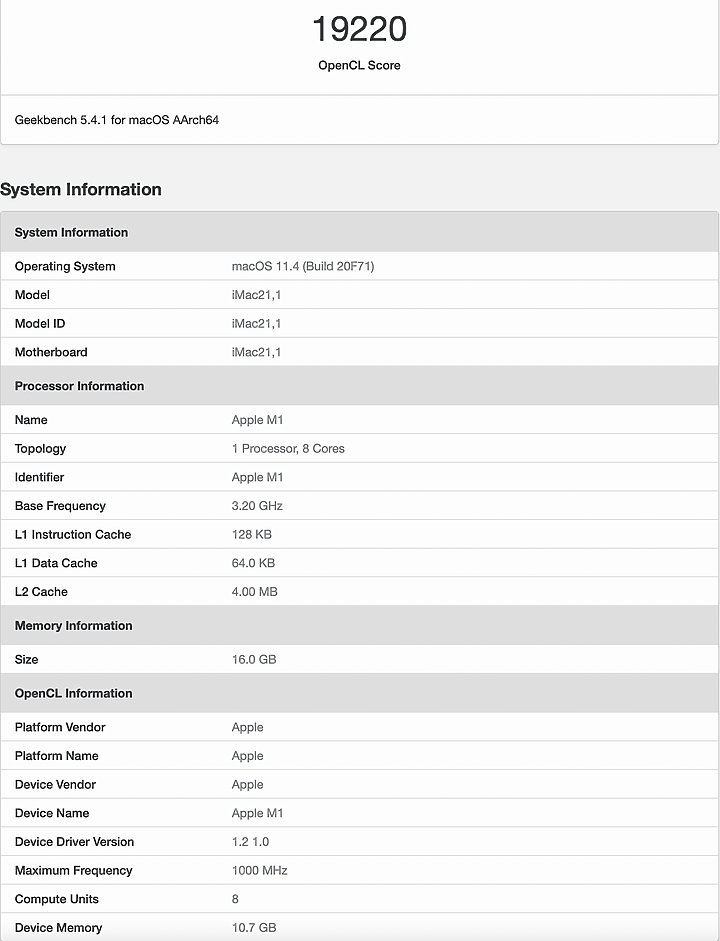
Task: Select the System Information page heading
Action: (x=81, y=190)
